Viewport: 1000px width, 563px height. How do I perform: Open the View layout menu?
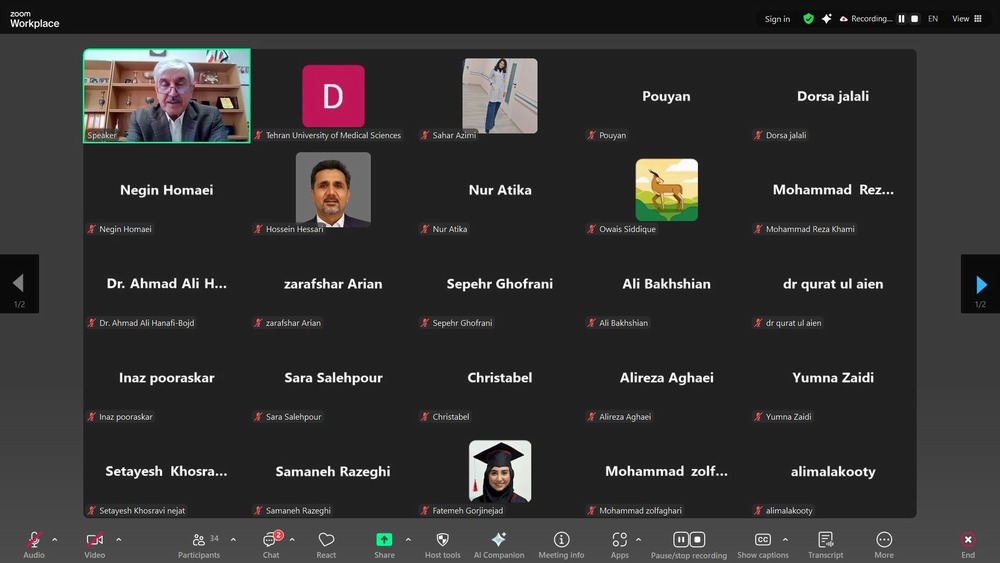pyautogui.click(x=967, y=19)
